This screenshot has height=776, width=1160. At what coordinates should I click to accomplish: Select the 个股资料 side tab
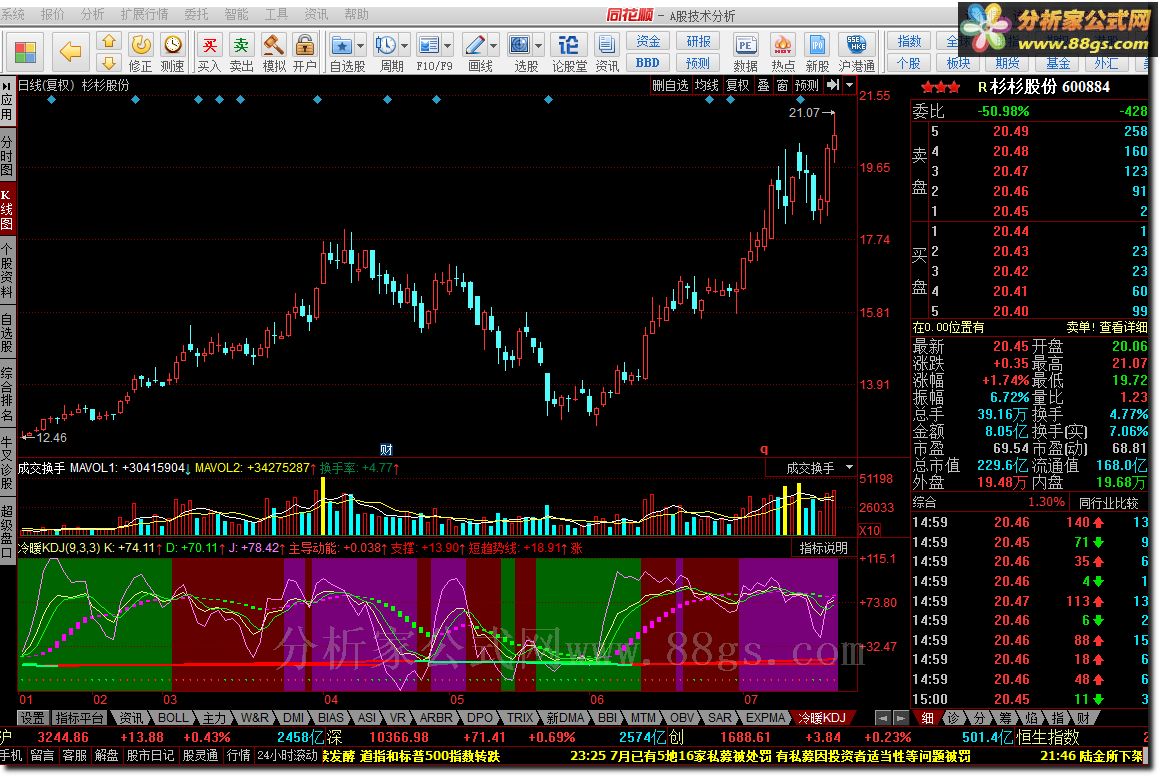7,269
